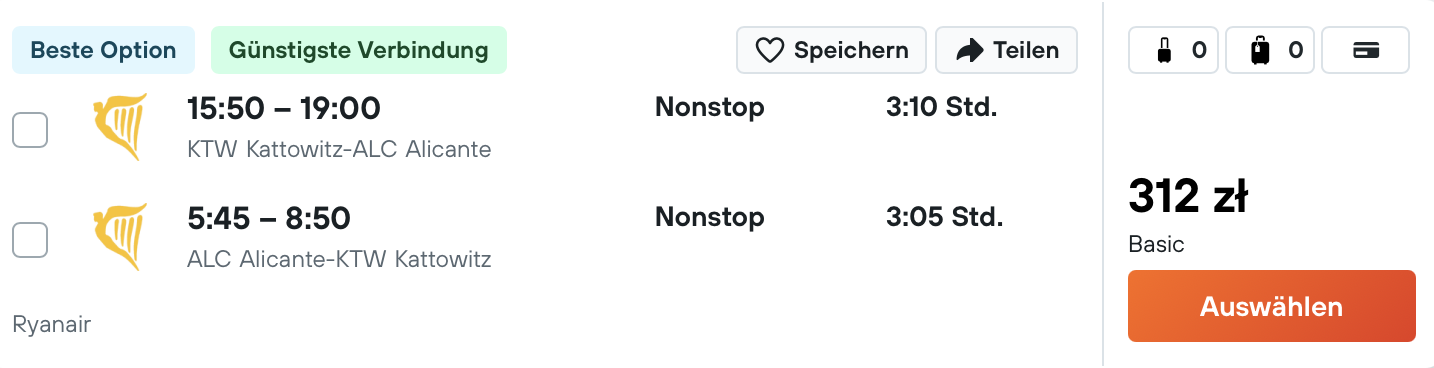
Task: Click the Basic fare label
Action: click(x=1156, y=244)
